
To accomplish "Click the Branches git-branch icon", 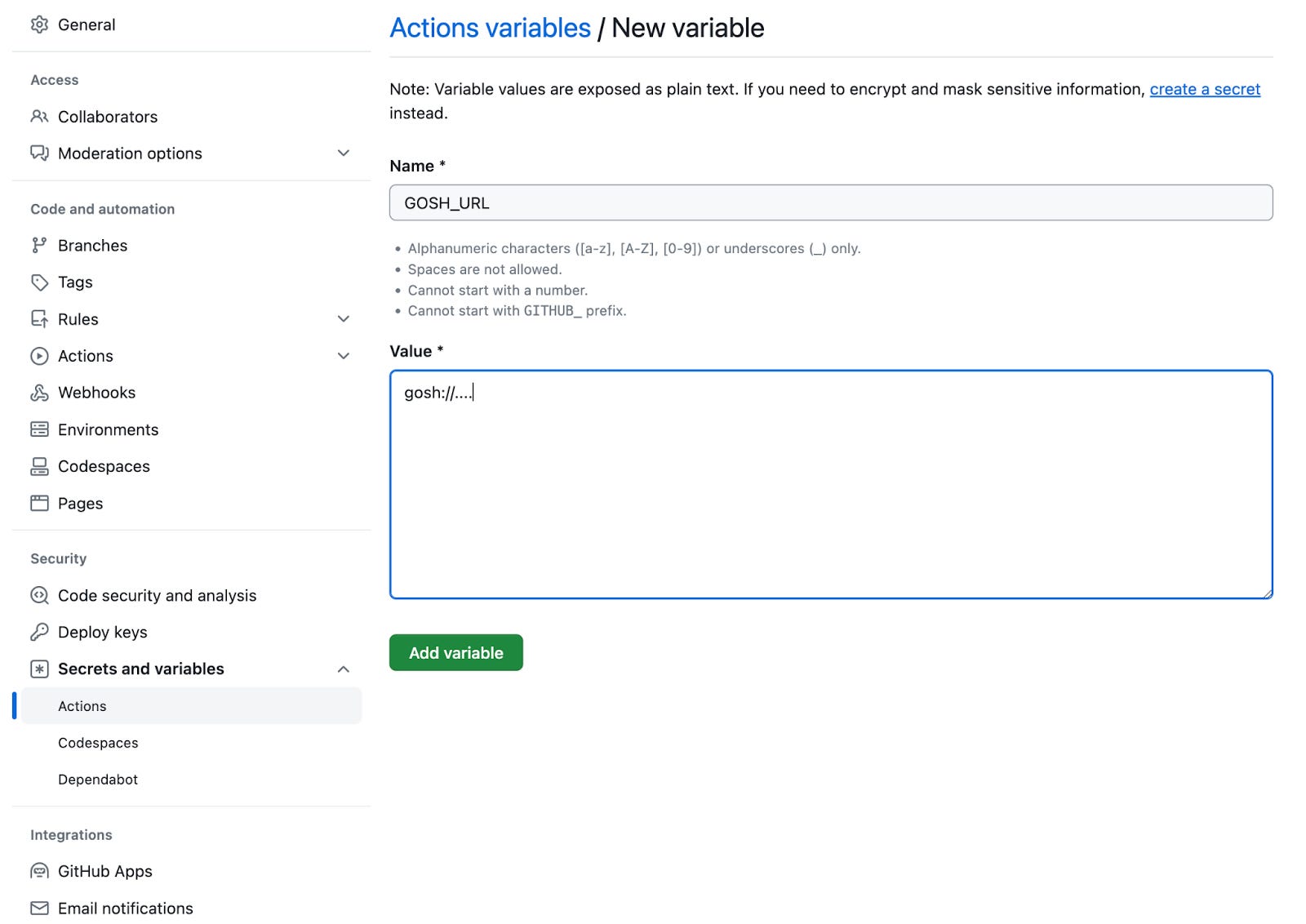I will coord(39,245).
